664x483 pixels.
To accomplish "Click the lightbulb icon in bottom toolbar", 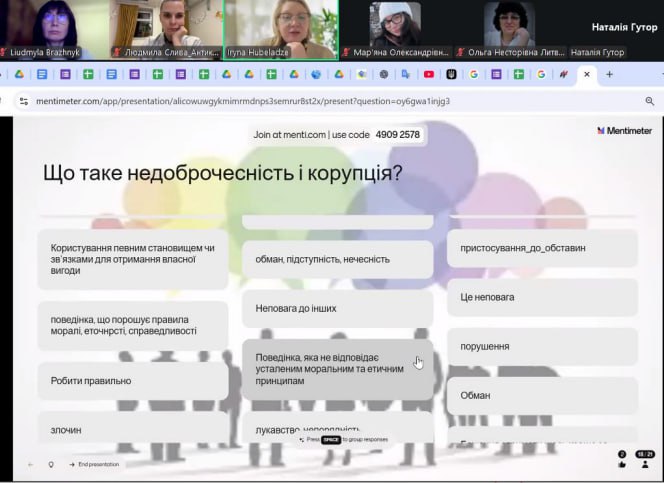I will [x=51, y=465].
